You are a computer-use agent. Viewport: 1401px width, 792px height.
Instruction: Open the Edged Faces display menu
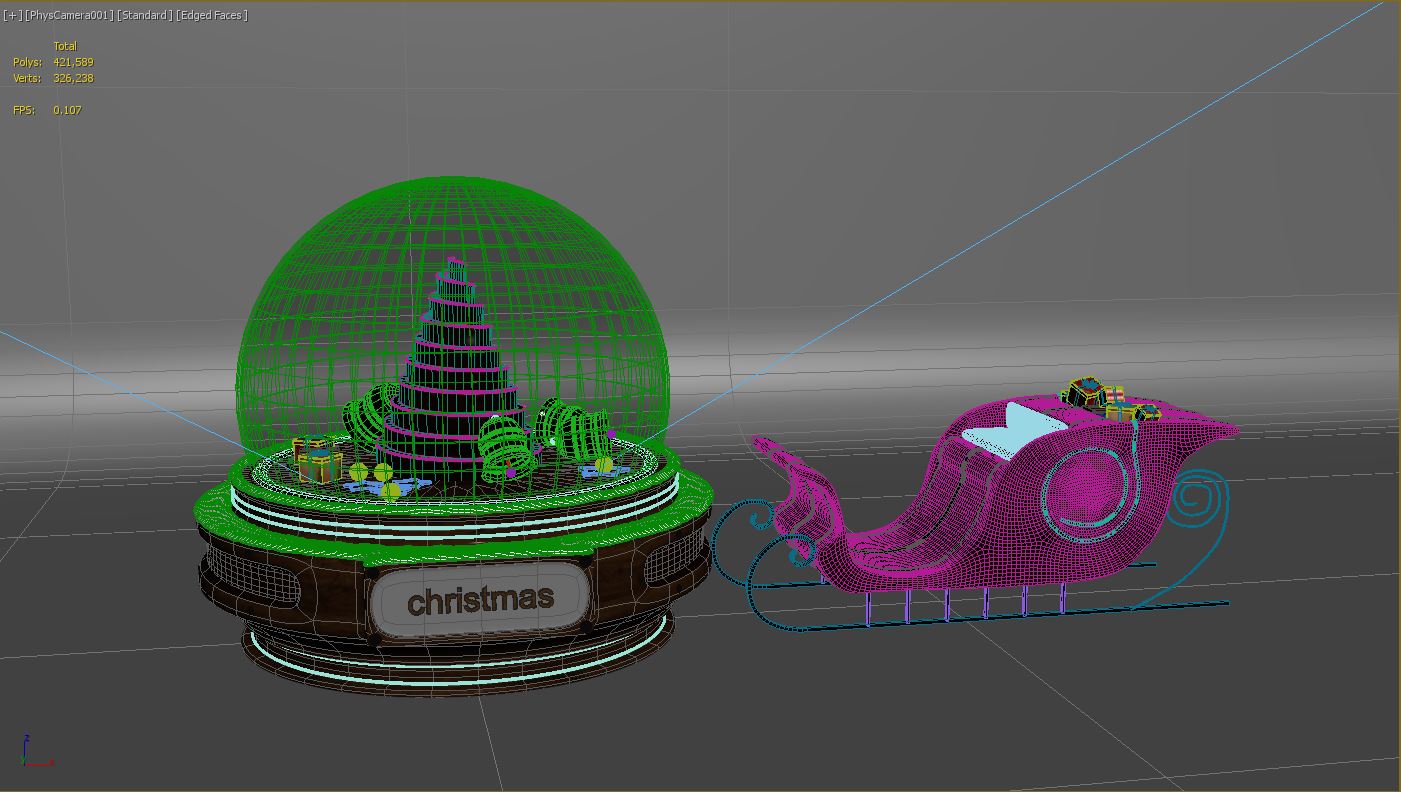click(x=212, y=15)
